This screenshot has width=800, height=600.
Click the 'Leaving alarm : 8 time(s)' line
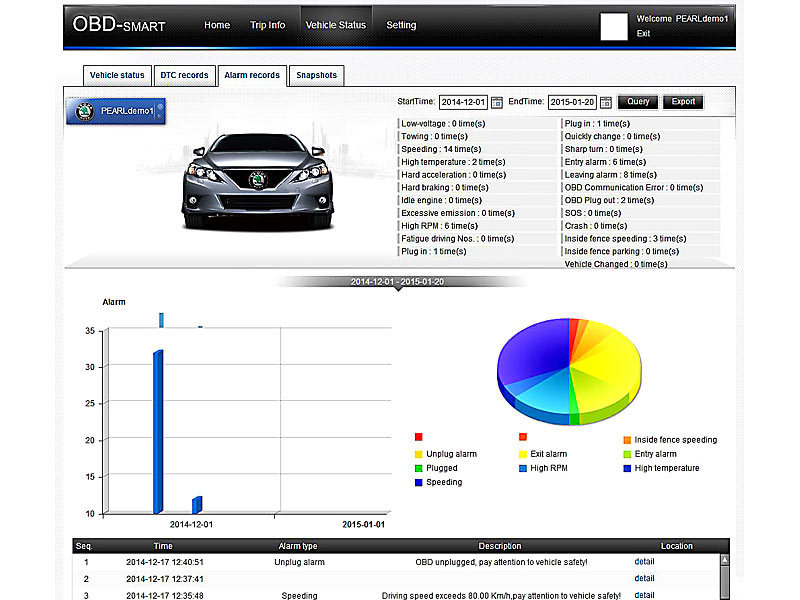point(611,174)
